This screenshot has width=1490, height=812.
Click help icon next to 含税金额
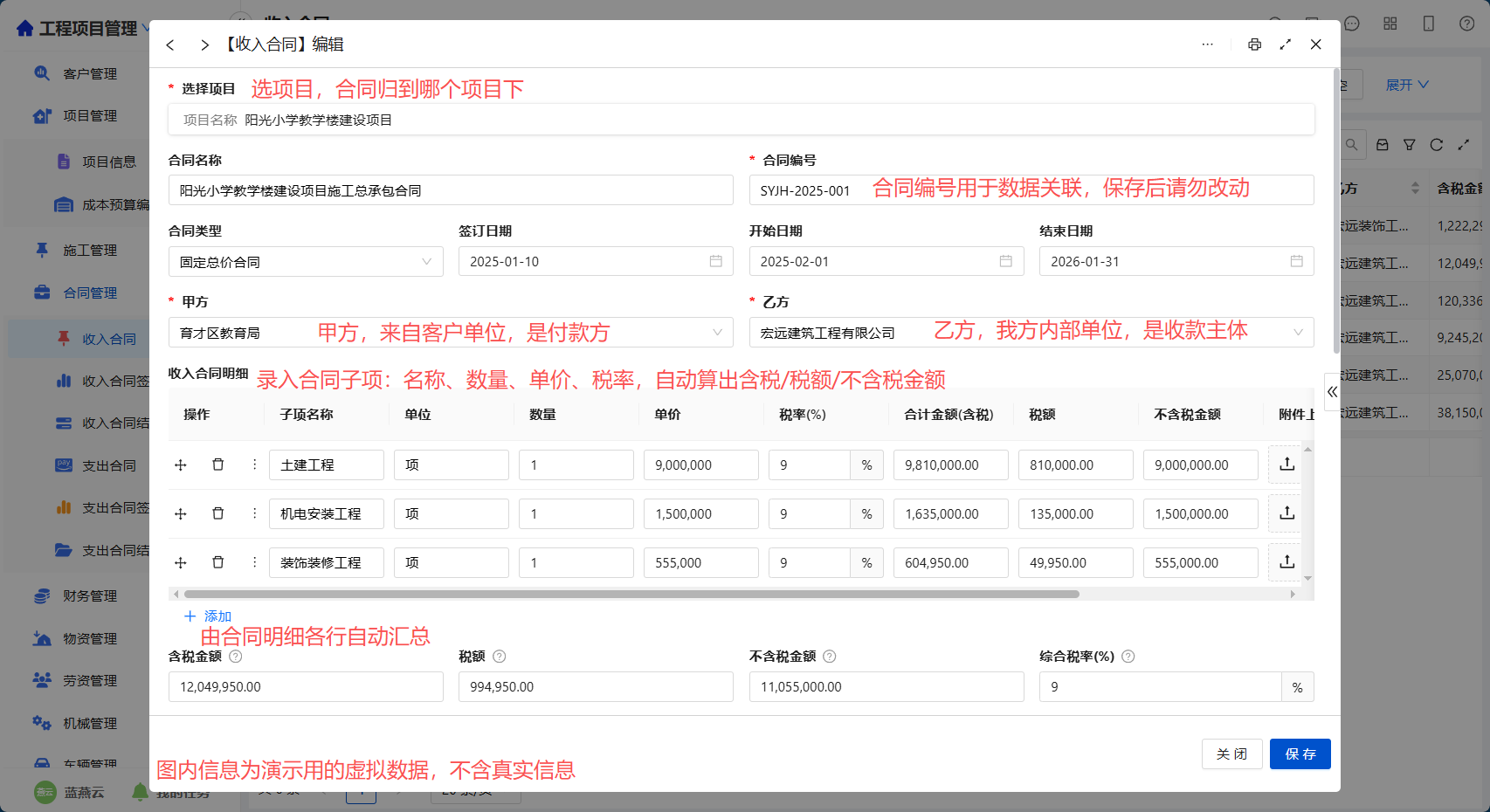(x=236, y=657)
